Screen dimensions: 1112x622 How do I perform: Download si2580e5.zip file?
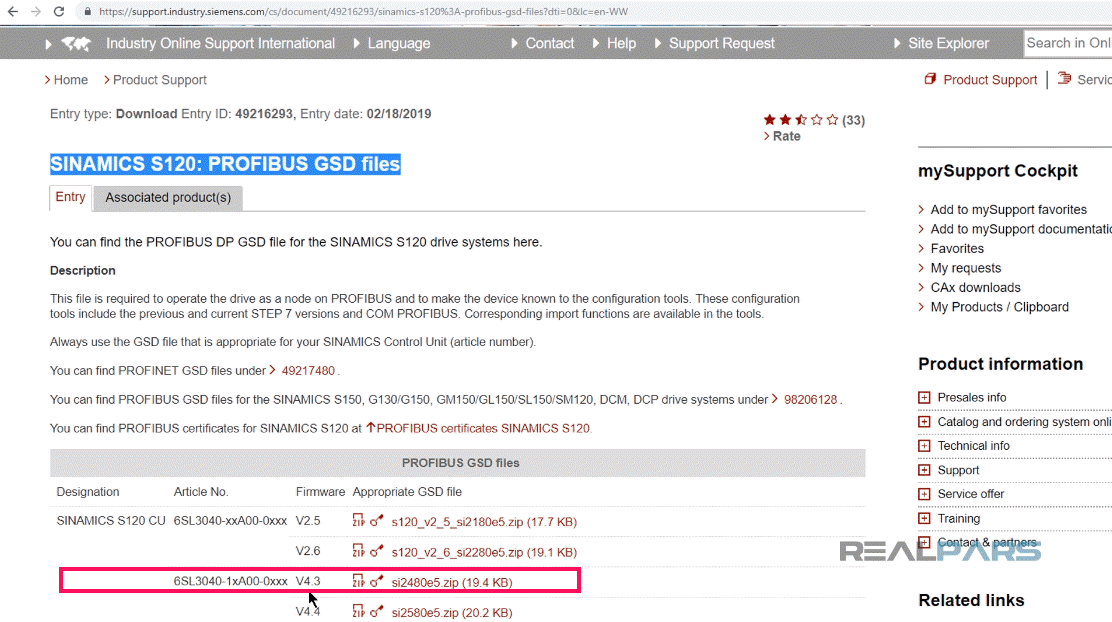tap(452, 613)
